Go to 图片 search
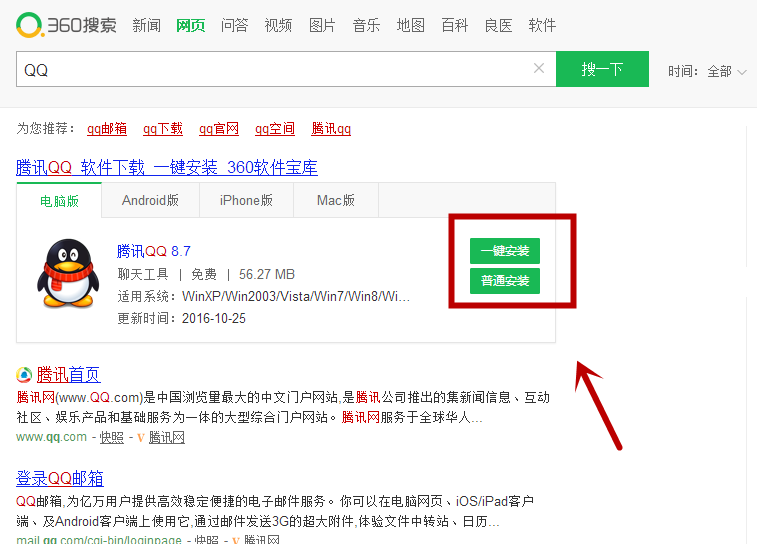Viewport: 757px width, 544px height. pos(322,25)
